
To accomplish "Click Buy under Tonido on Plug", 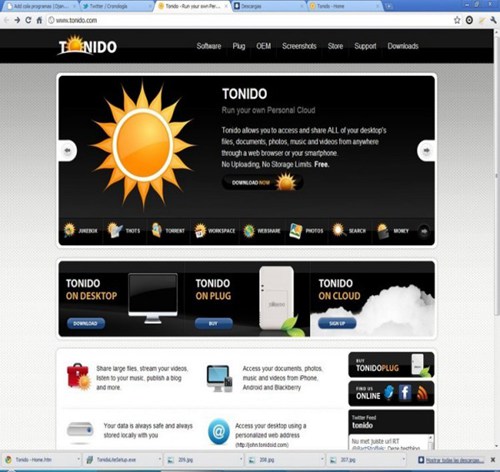I will click(213, 323).
